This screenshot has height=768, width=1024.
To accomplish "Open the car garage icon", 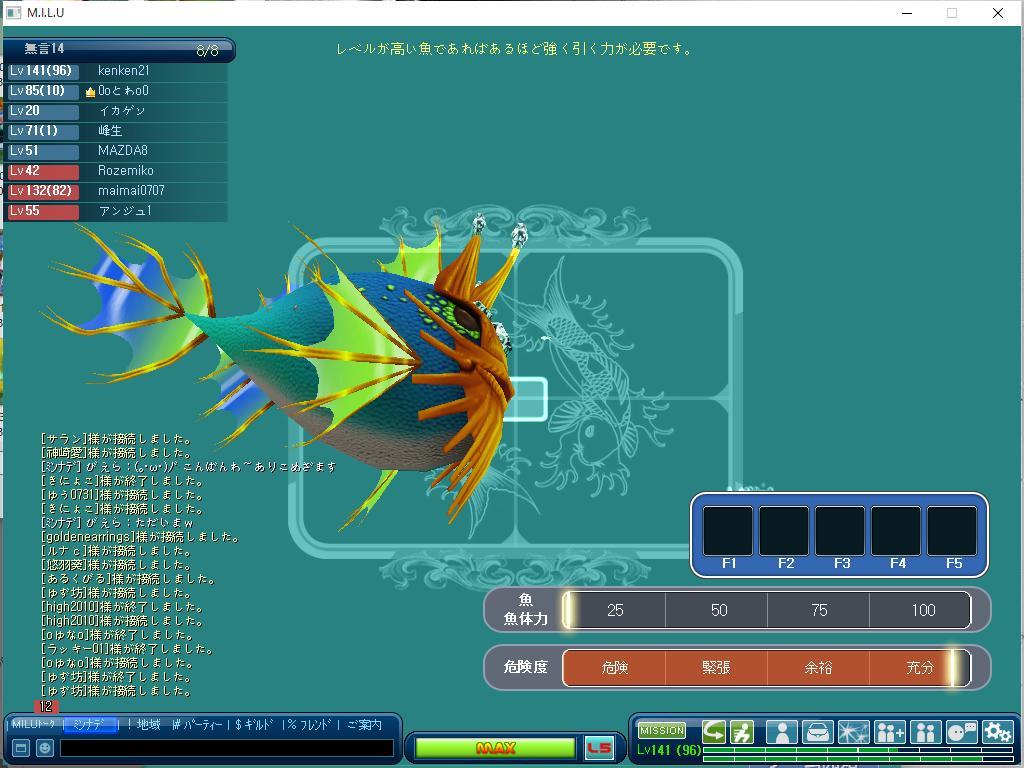I will [x=817, y=733].
